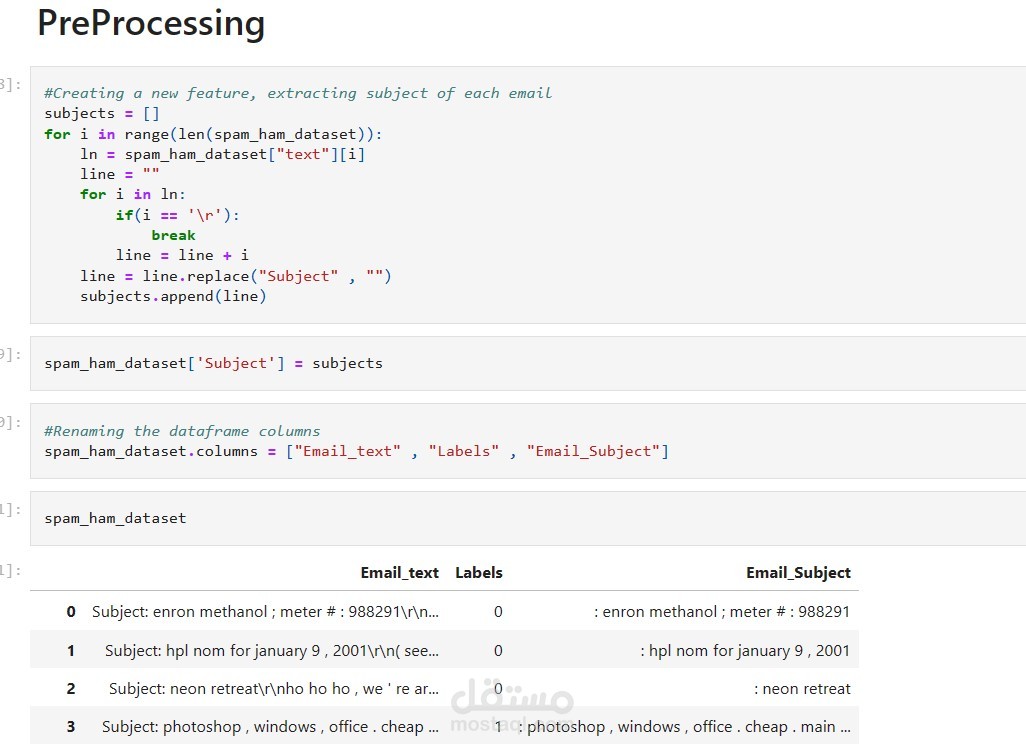The height and width of the screenshot is (750, 1026).
Task: Click the Email_text column header
Action: pyautogui.click(x=399, y=573)
